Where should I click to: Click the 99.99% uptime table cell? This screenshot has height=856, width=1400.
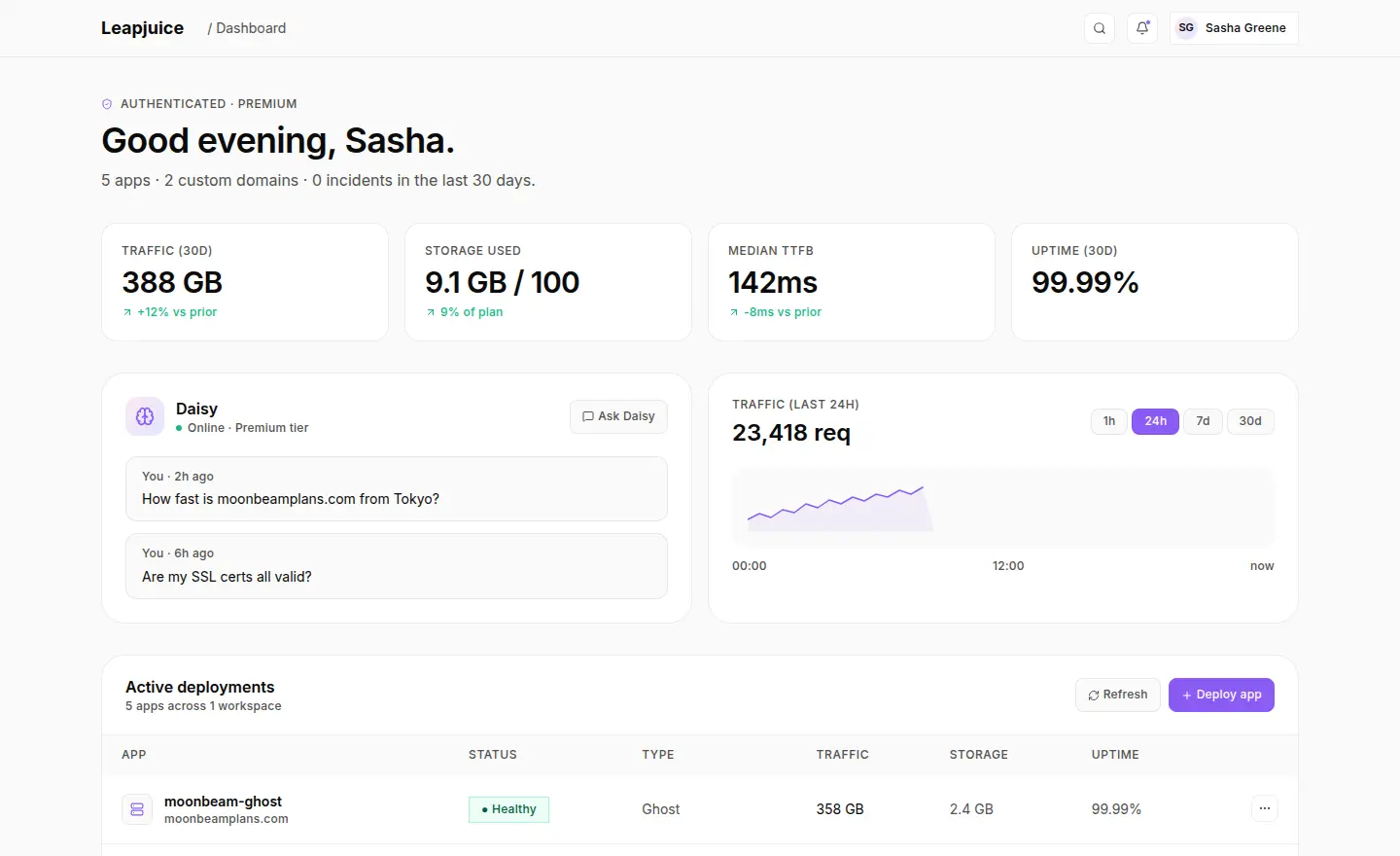click(1116, 809)
